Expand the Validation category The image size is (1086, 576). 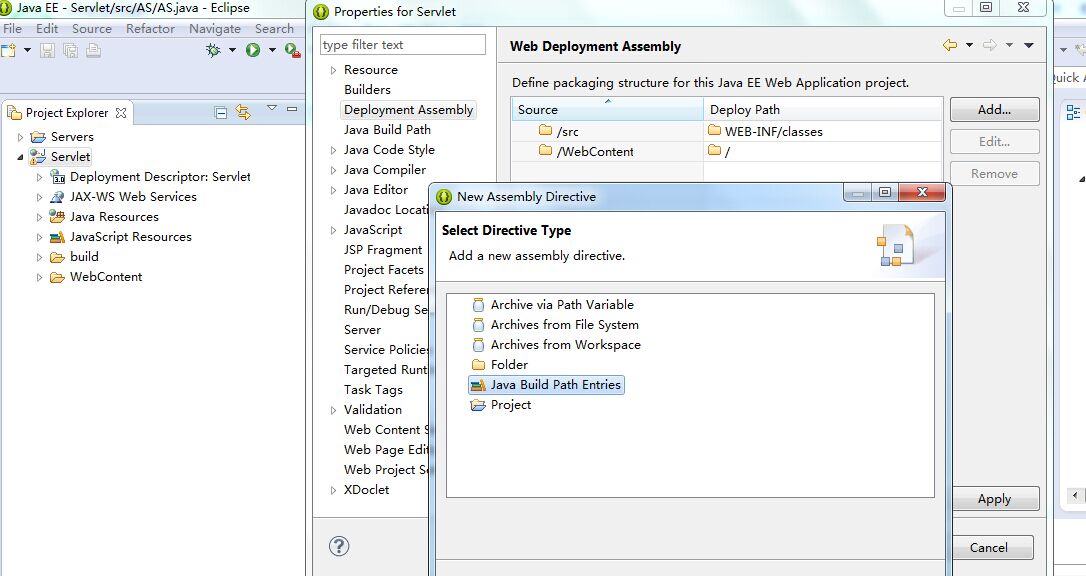[333, 411]
